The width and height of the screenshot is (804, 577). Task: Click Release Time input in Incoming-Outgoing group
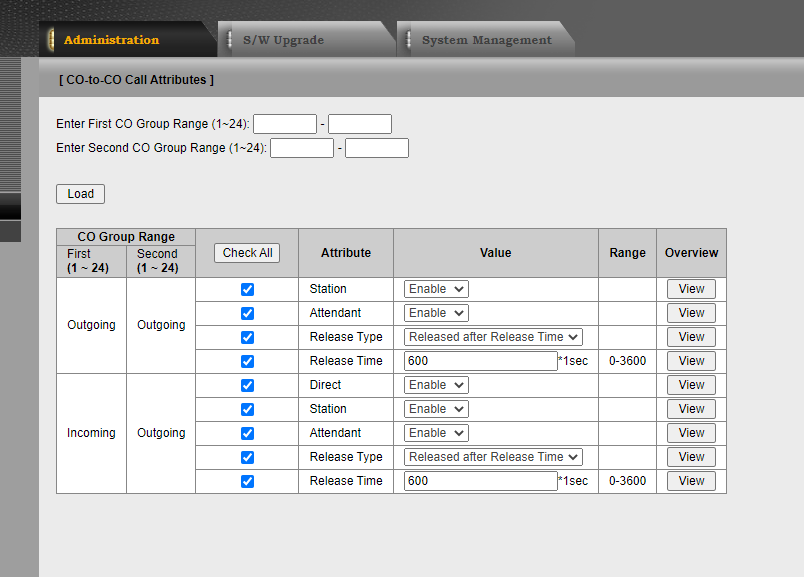(481, 481)
